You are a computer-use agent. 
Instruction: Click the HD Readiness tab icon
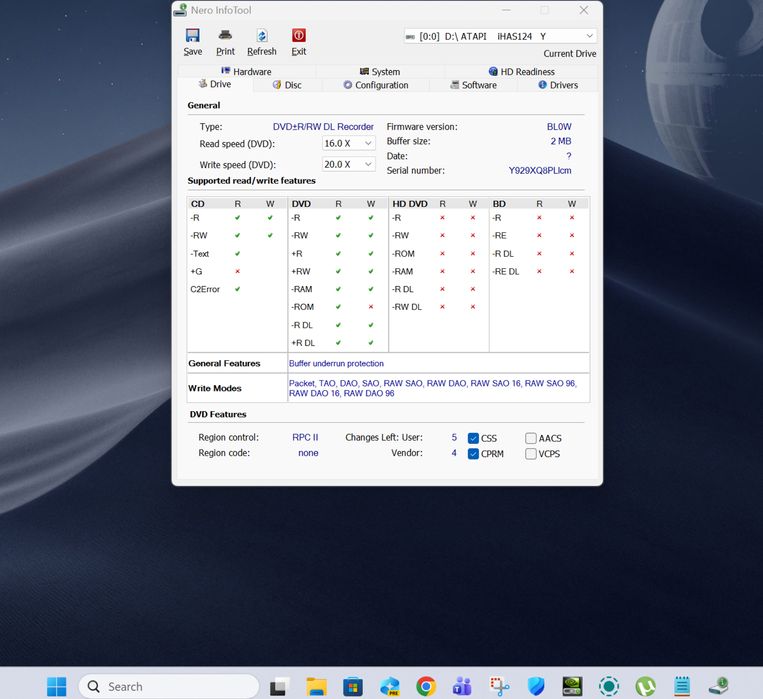coord(493,72)
